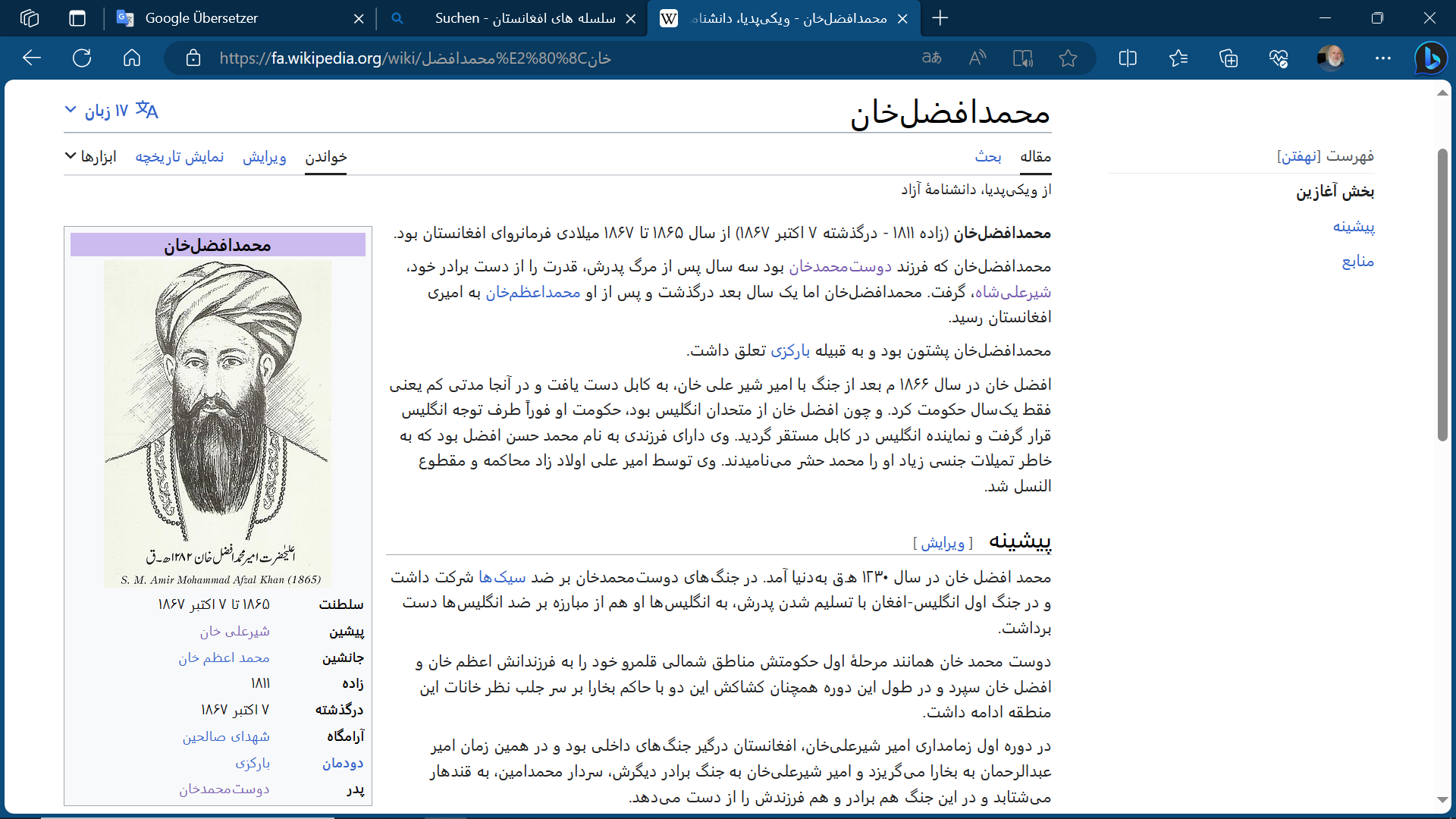This screenshot has width=1456, height=819.
Task: Follow the دوست‌محمدخان link in the intro paragraph
Action: [839, 266]
